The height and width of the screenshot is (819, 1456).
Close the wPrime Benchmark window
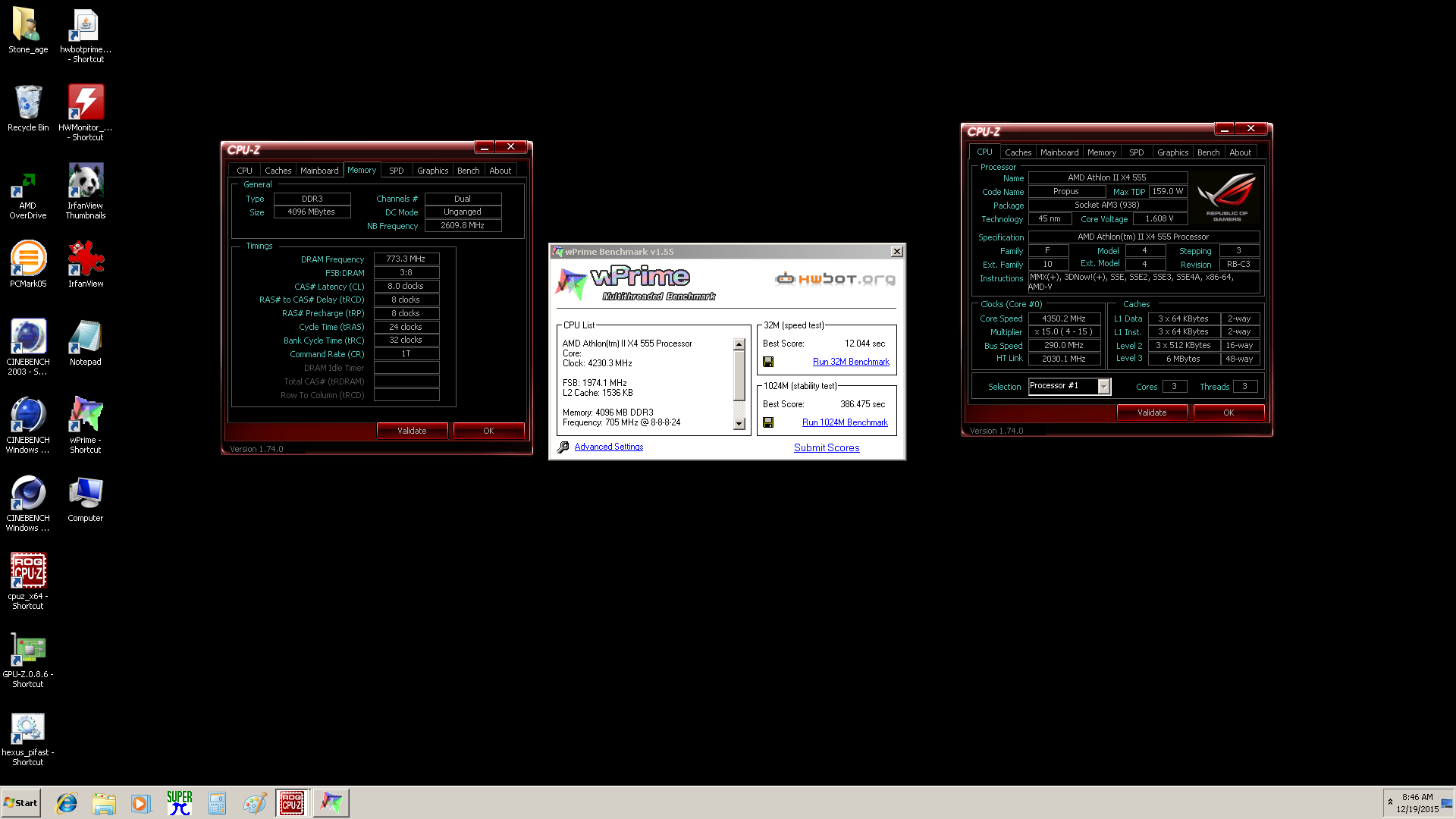pos(896,252)
